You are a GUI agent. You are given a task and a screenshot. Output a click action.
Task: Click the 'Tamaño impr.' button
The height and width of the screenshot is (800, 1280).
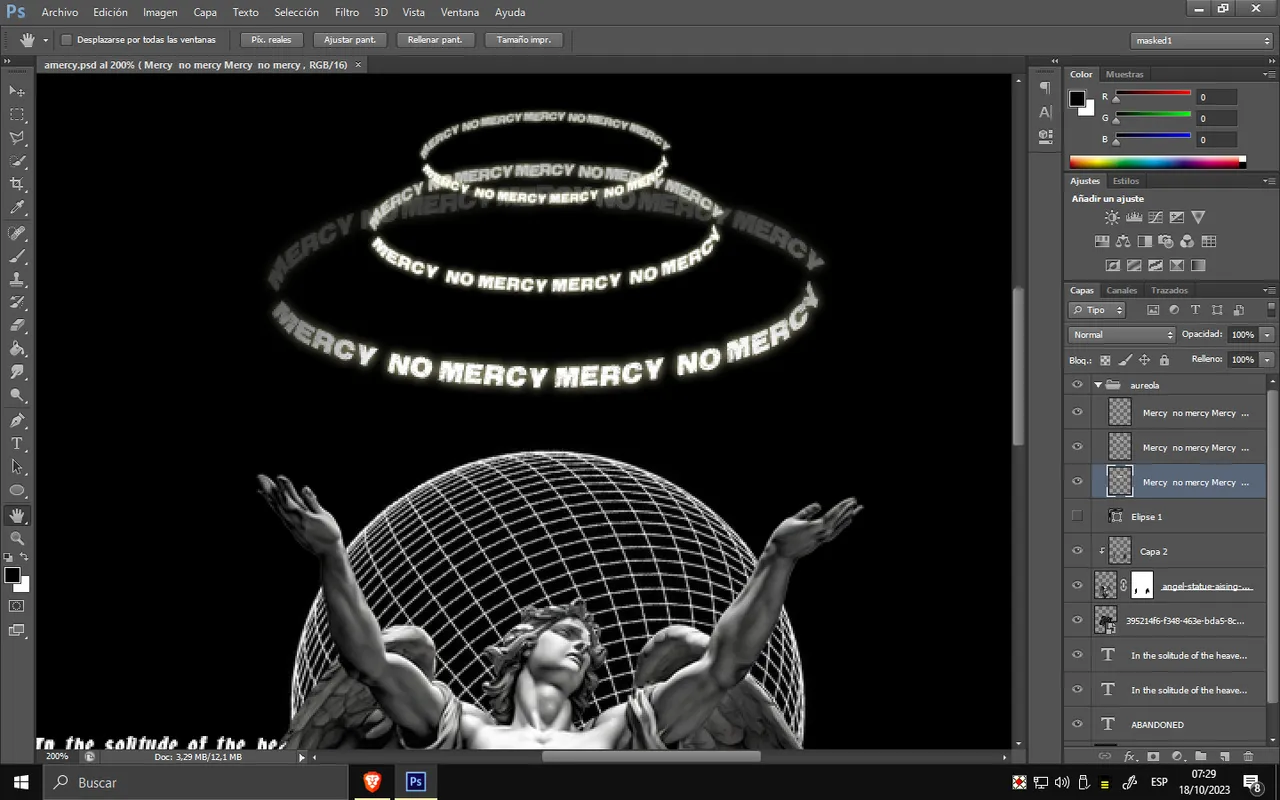pyautogui.click(x=524, y=40)
